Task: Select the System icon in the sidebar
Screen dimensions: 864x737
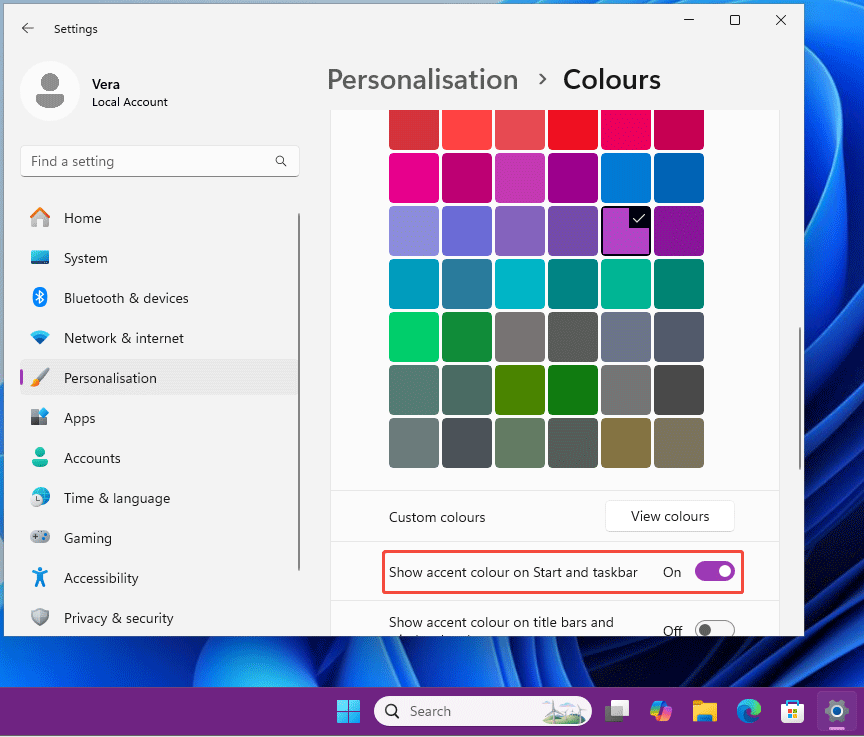Action: point(40,258)
